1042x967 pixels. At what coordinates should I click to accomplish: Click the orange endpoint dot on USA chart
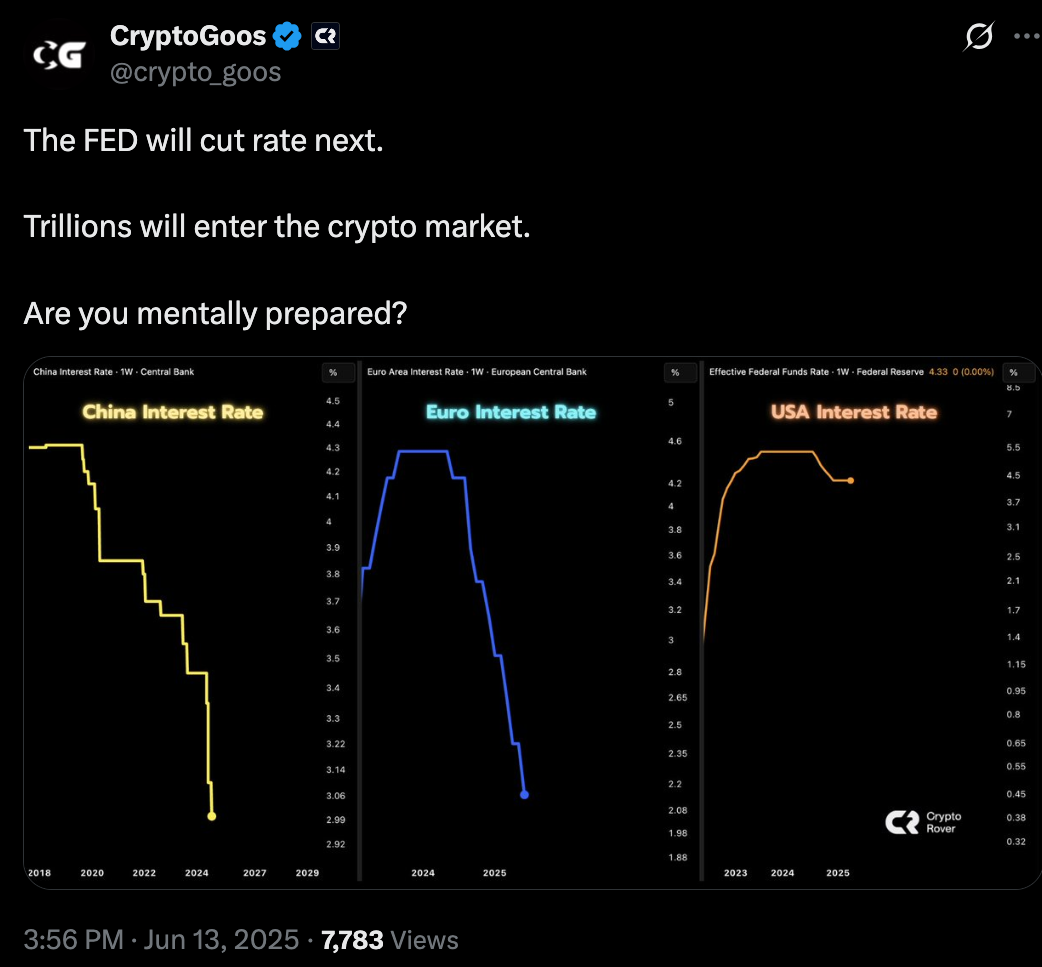pos(851,481)
